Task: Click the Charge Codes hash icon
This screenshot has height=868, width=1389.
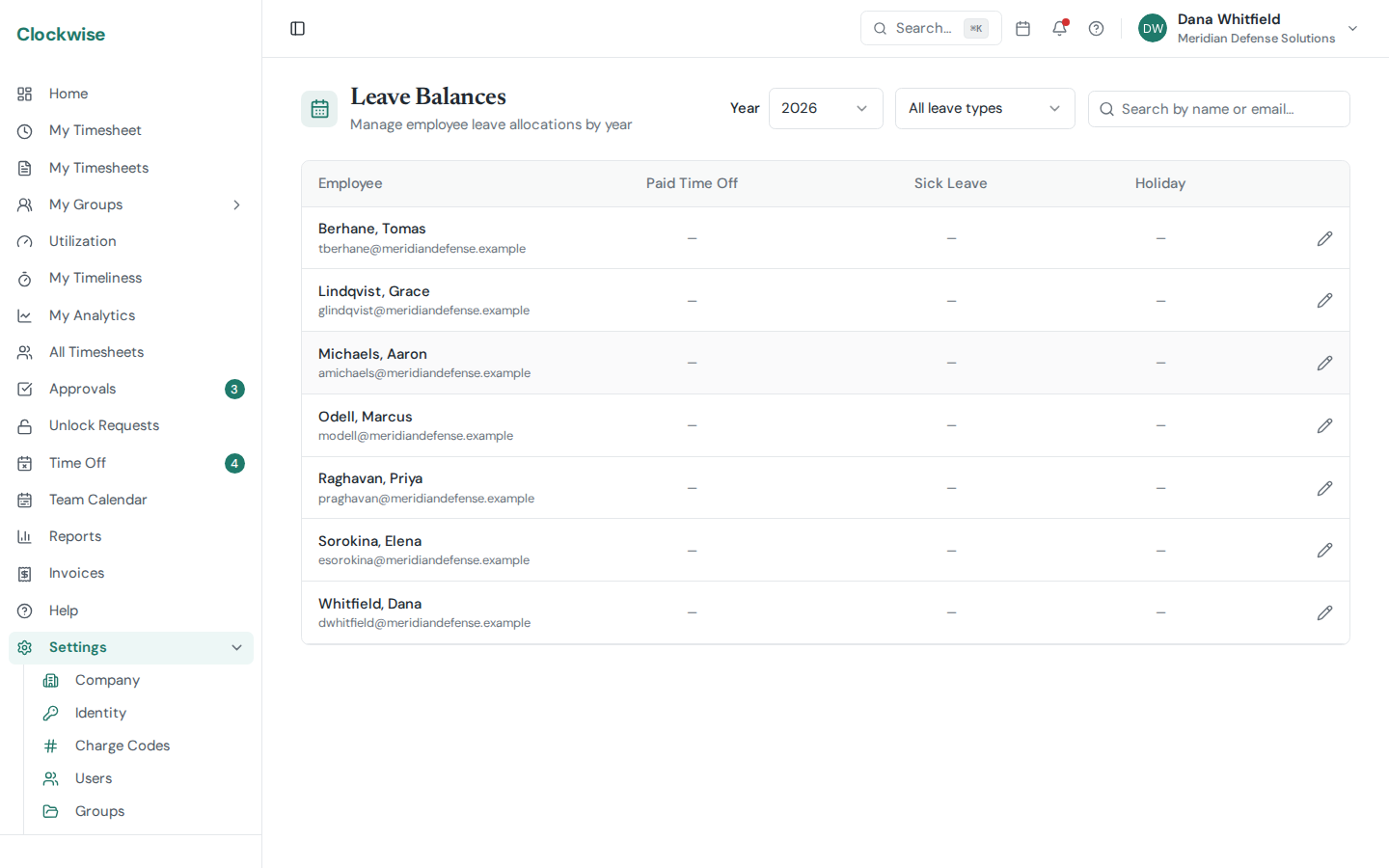Action: click(51, 746)
